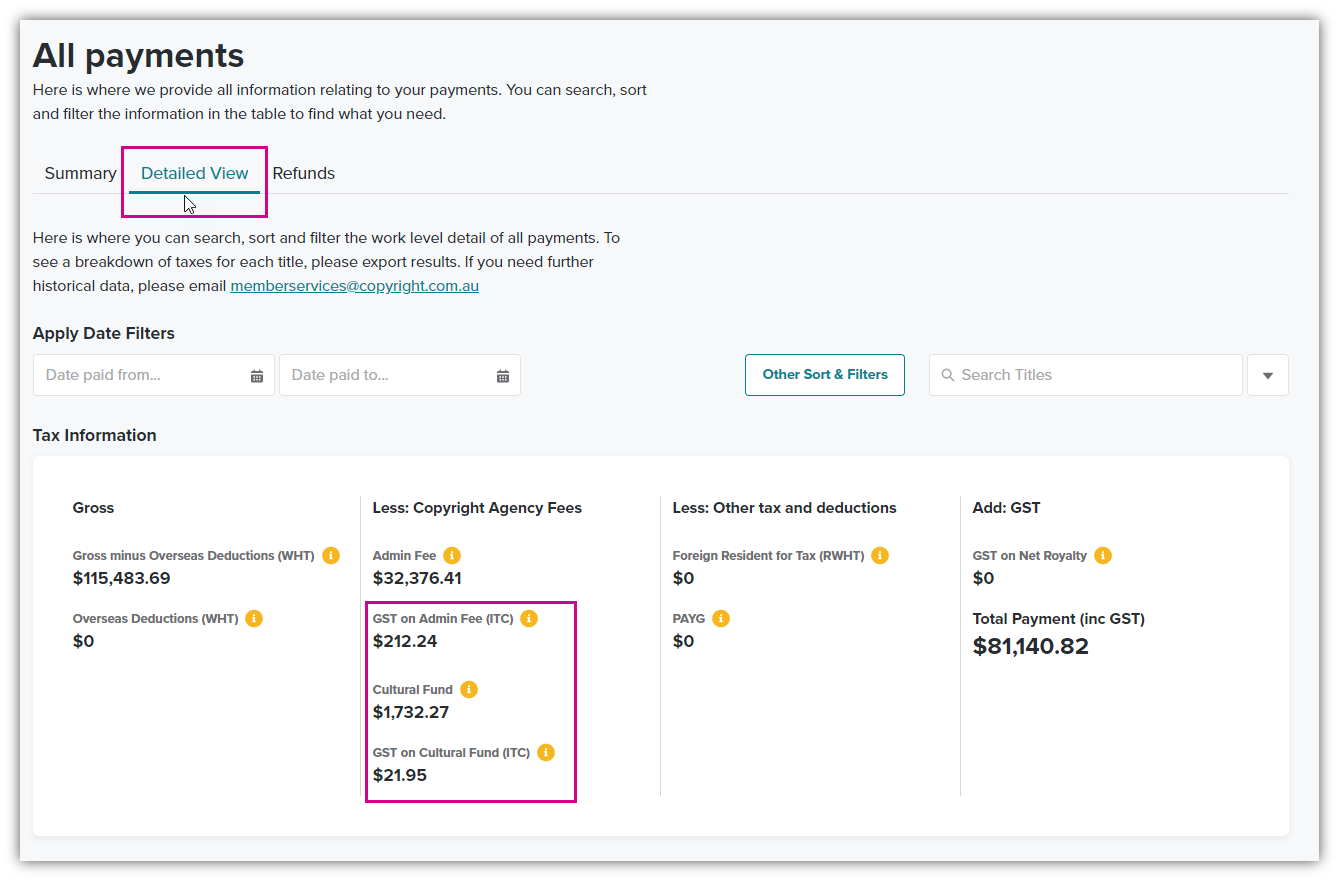Screen dimensions: 1339x881
Task: Open Other Sort & Filters
Action: (825, 375)
